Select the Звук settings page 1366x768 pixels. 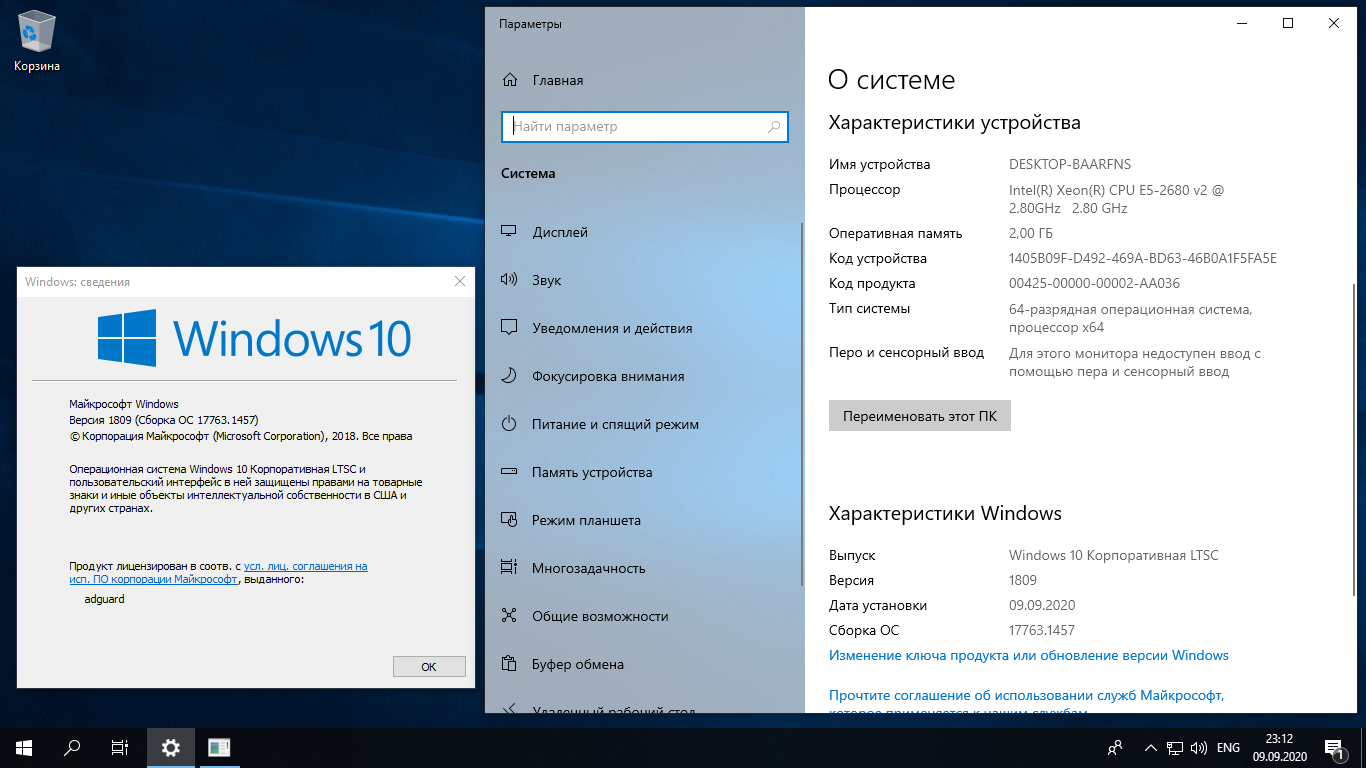(x=644, y=280)
